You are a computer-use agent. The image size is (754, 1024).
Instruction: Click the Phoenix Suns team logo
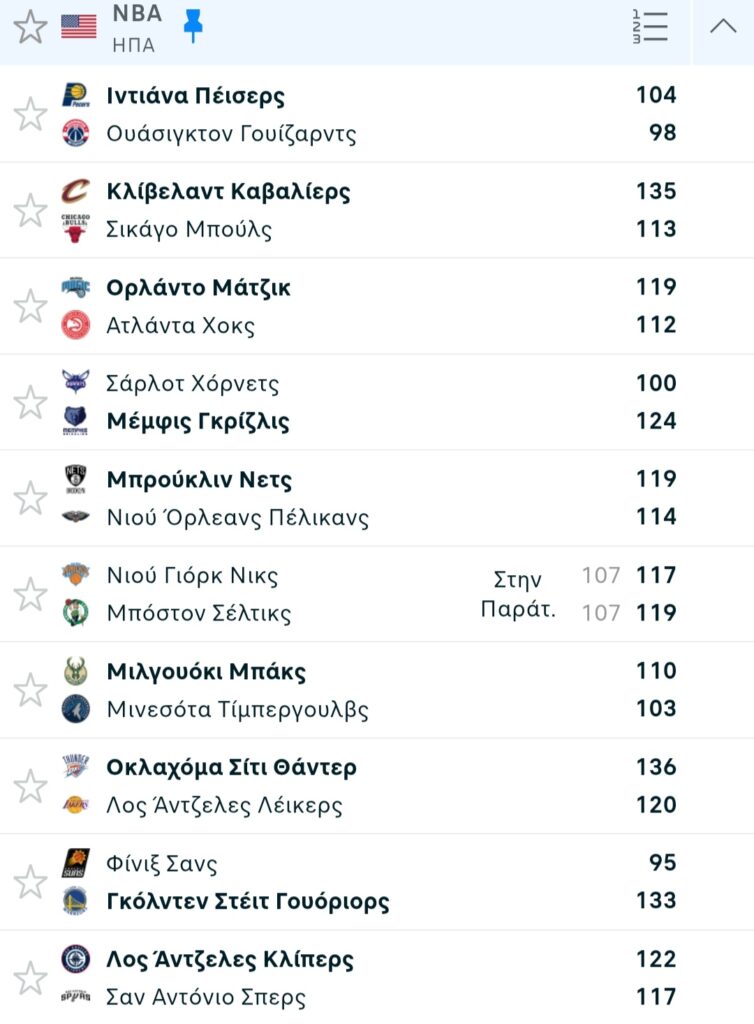(75, 863)
